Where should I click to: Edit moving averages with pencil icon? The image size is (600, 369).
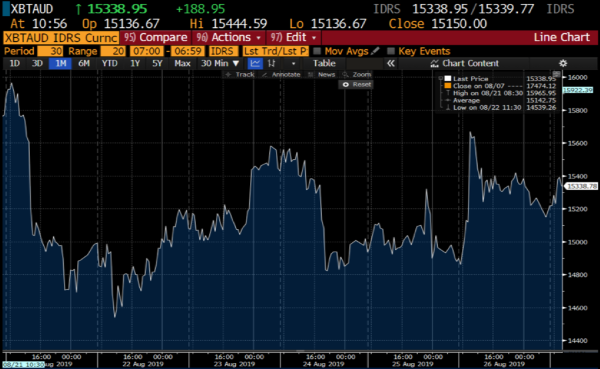375,51
